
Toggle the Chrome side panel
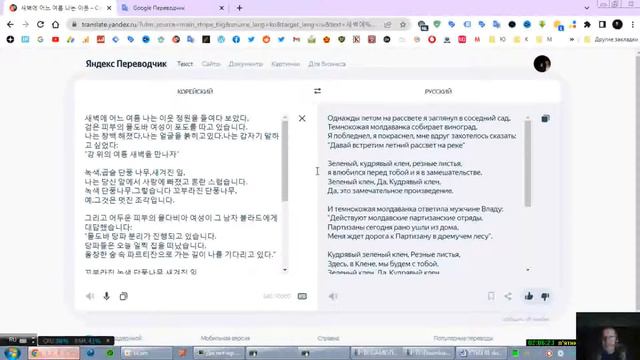coord(602,24)
